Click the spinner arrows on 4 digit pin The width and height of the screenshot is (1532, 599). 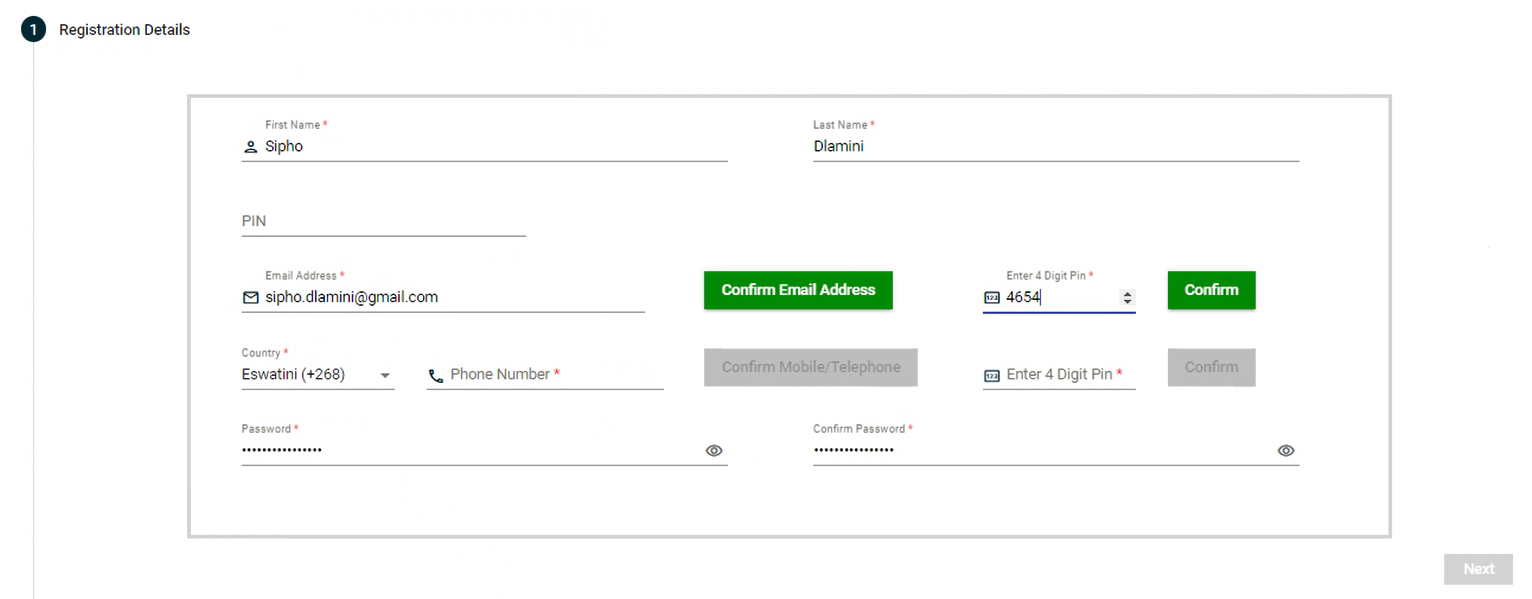tap(1128, 298)
